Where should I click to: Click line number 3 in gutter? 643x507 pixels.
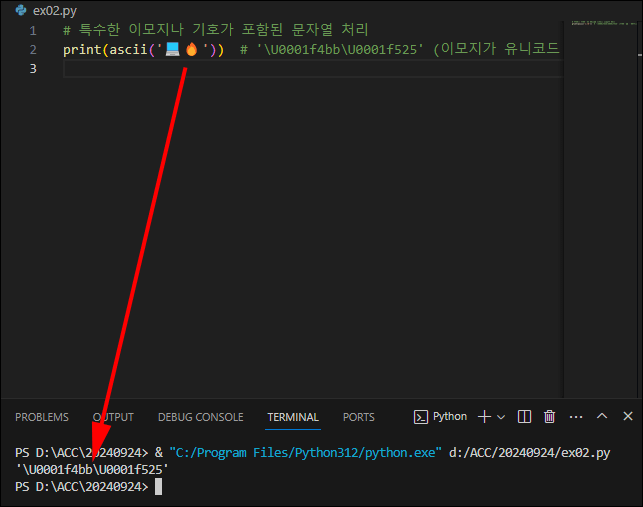pos(33,69)
